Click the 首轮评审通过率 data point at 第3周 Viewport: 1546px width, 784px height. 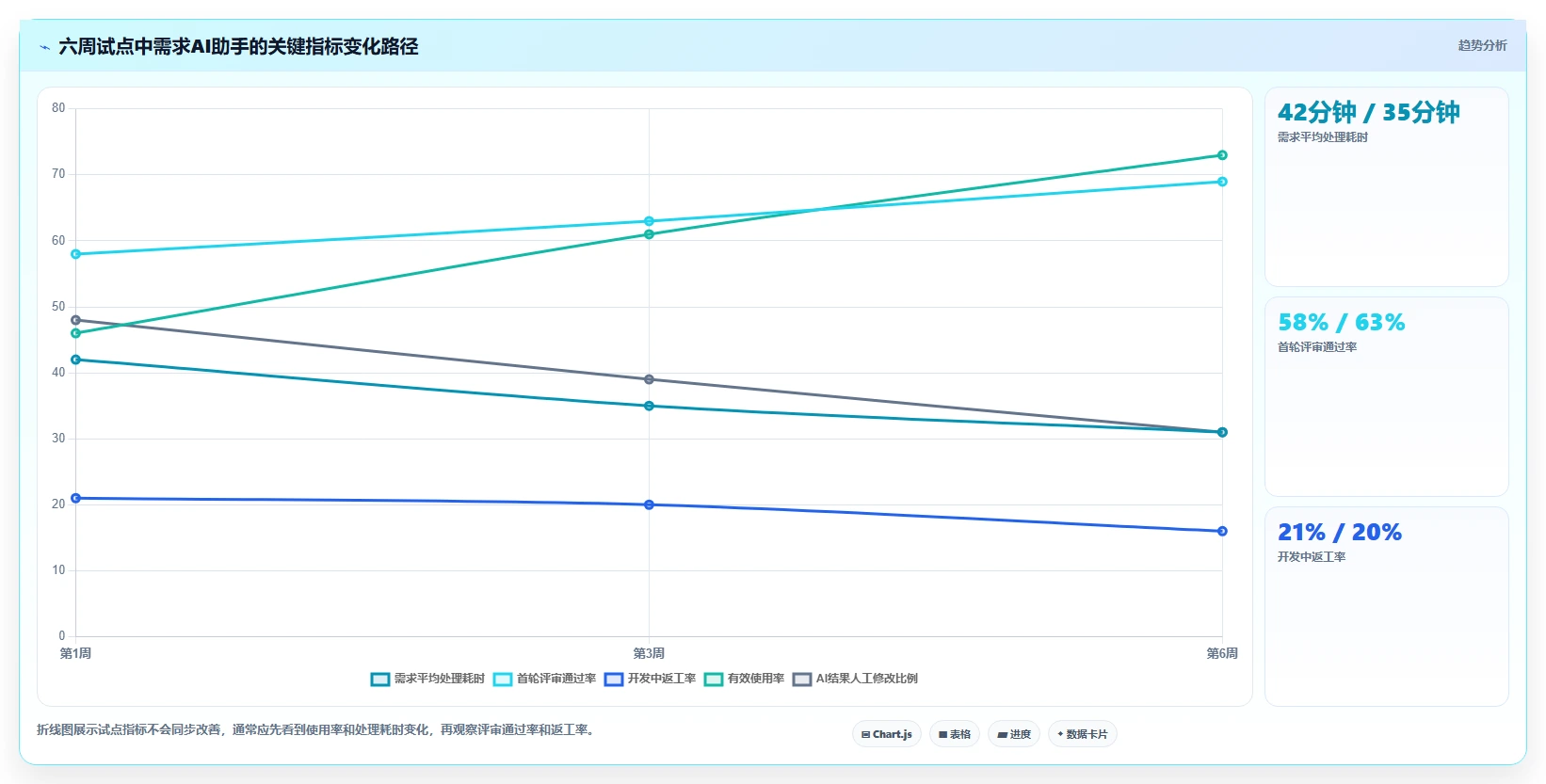point(649,221)
